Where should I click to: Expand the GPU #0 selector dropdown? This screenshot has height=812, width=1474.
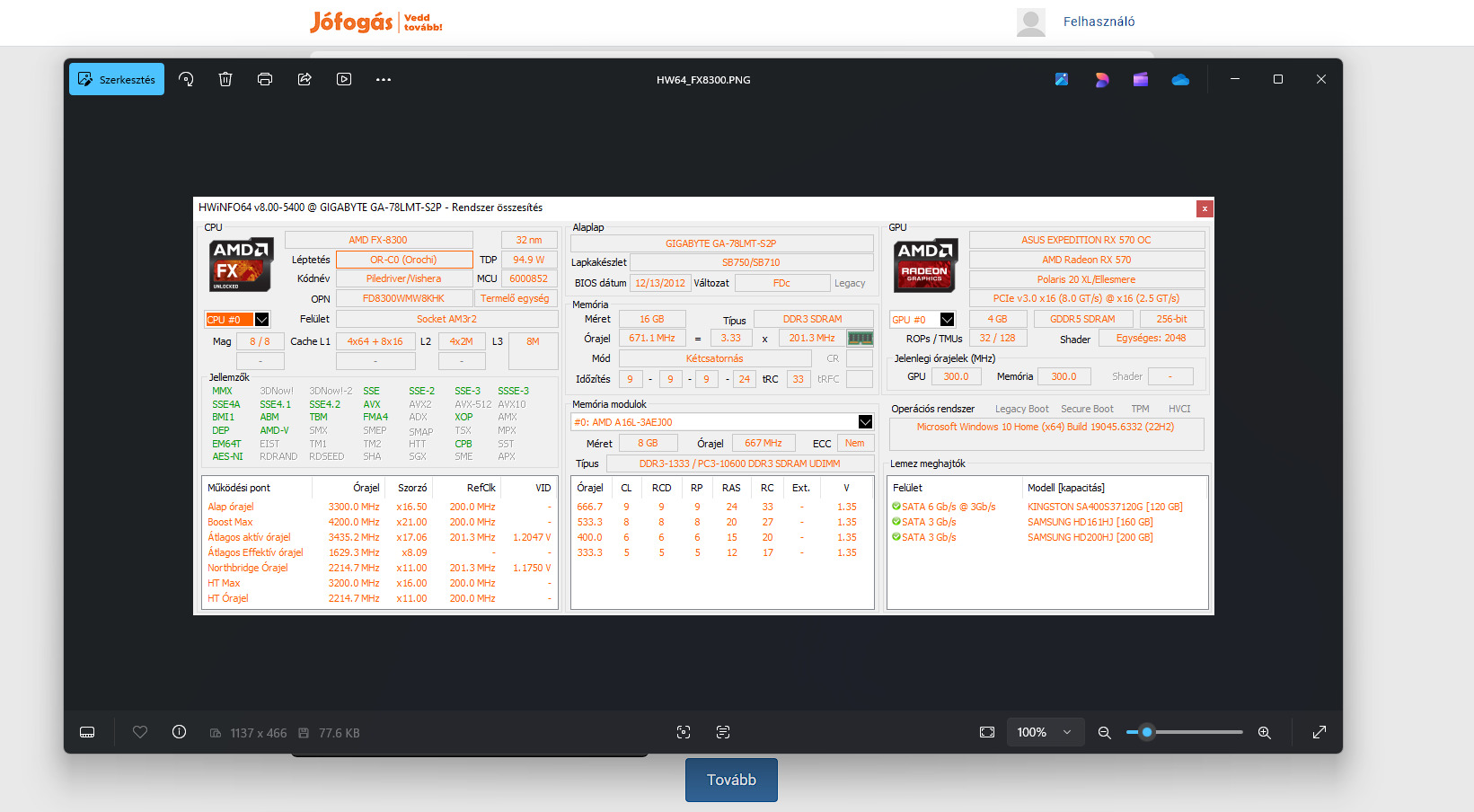(x=947, y=320)
